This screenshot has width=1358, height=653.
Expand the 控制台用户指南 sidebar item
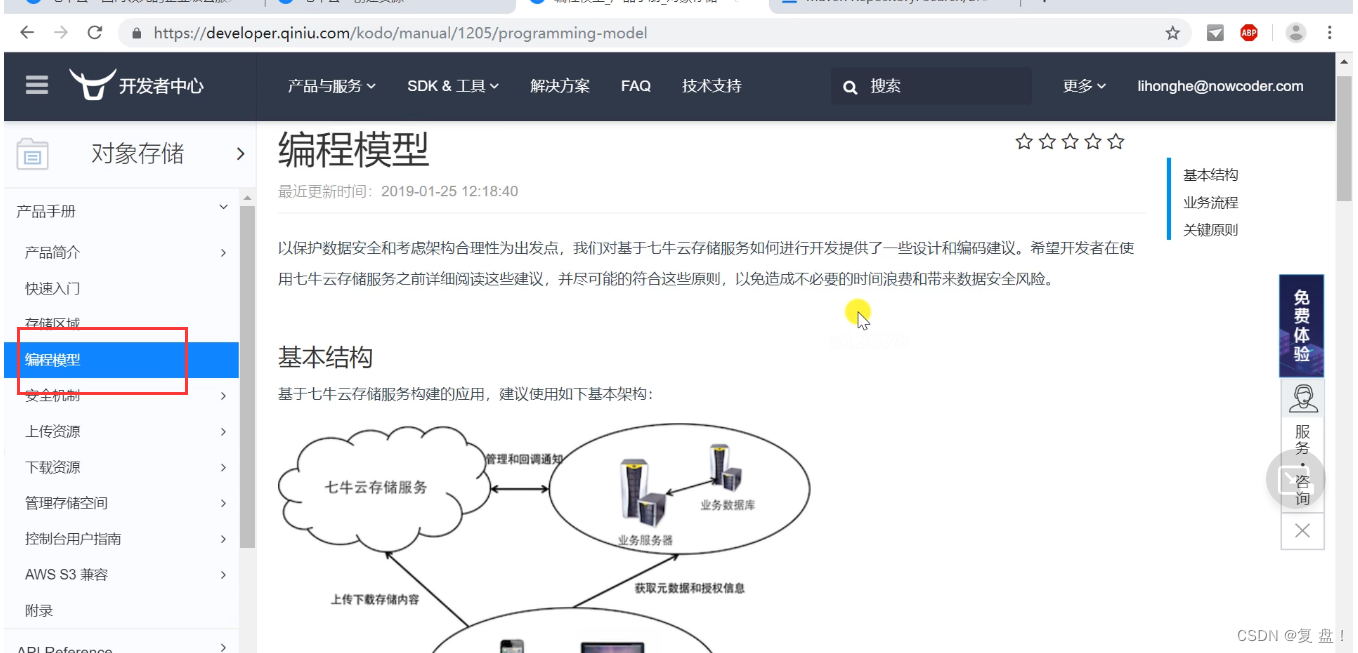(x=223, y=539)
